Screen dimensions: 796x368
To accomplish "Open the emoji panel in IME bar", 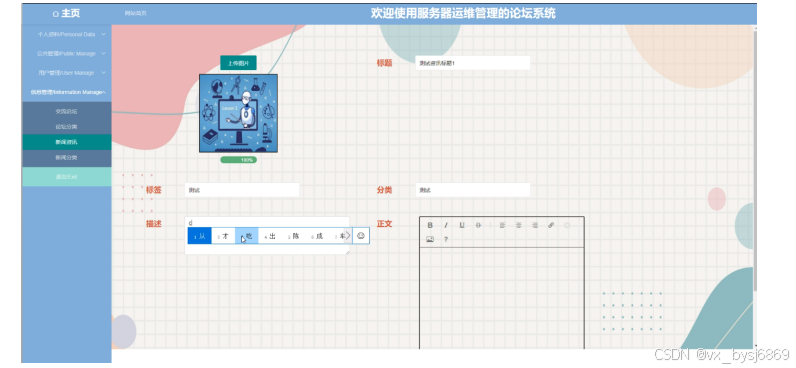I will tap(361, 236).
